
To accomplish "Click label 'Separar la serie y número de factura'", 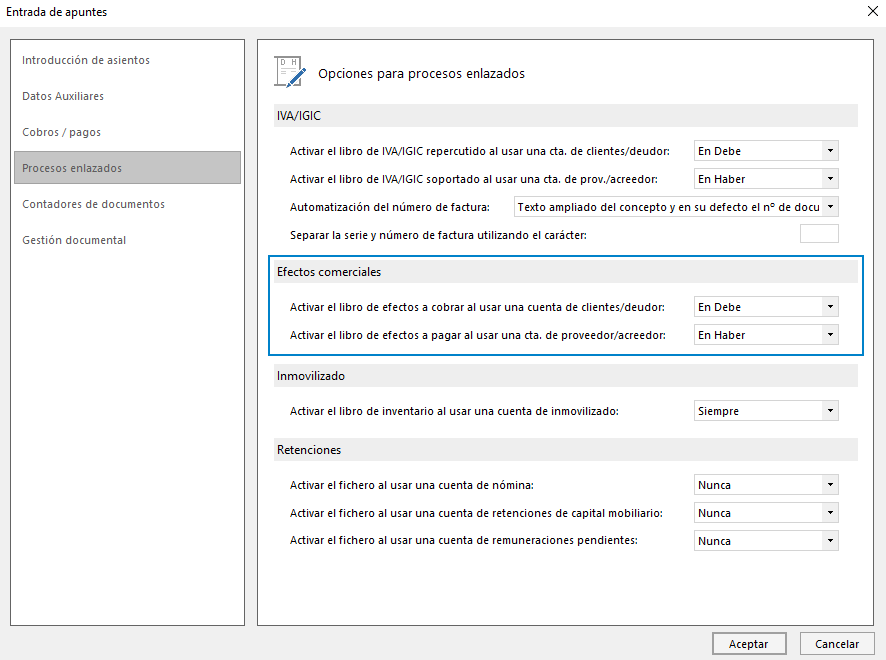I will (438, 235).
